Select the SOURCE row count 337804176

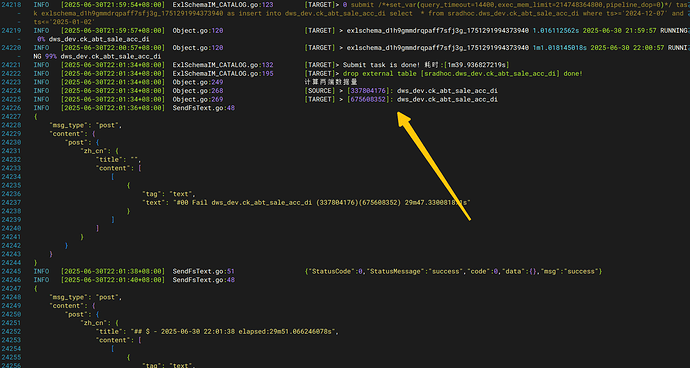point(368,91)
